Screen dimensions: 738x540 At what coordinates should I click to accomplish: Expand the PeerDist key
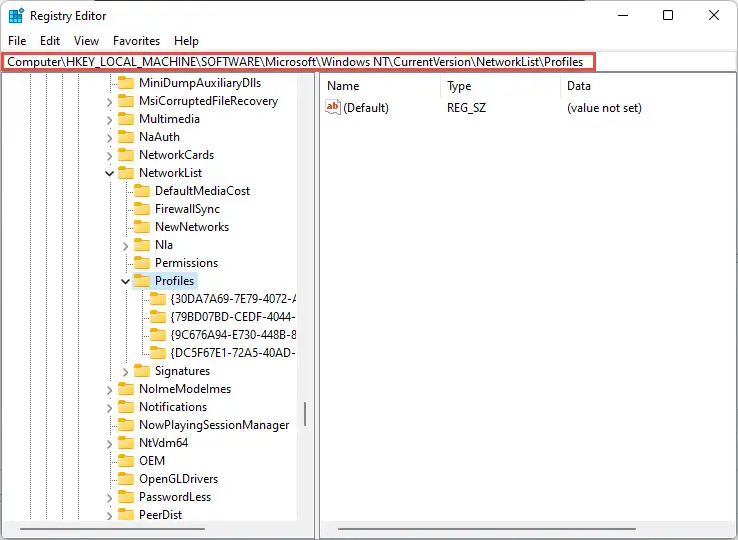[x=109, y=516]
